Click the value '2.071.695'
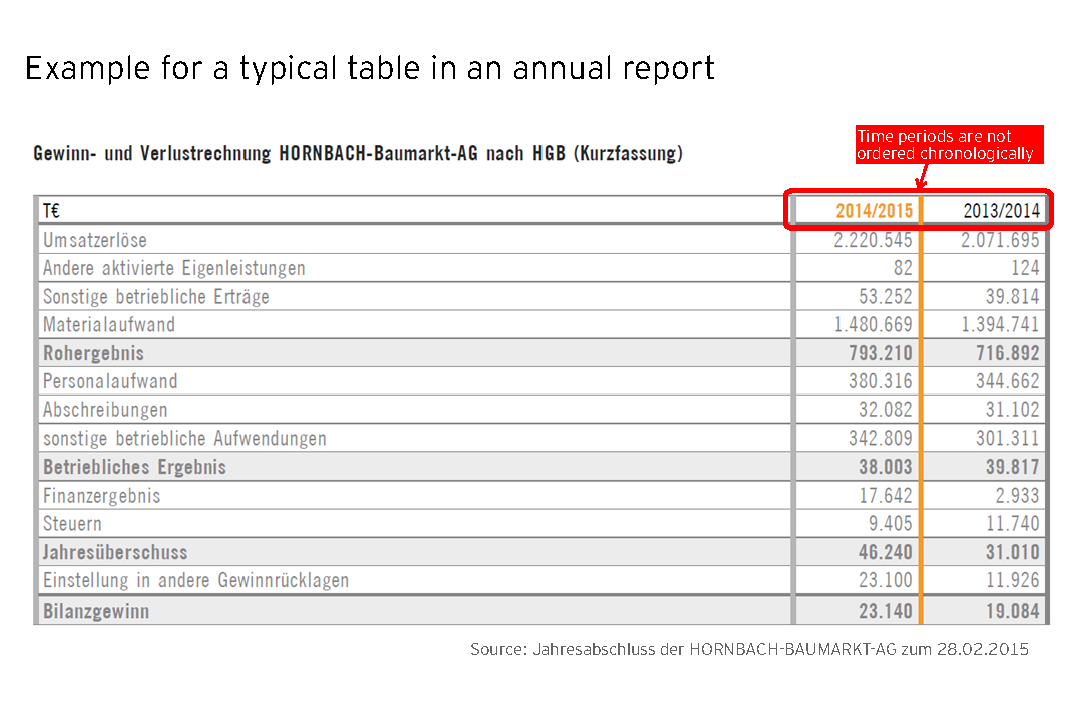The width and height of the screenshot is (1084, 720). coord(1000,240)
